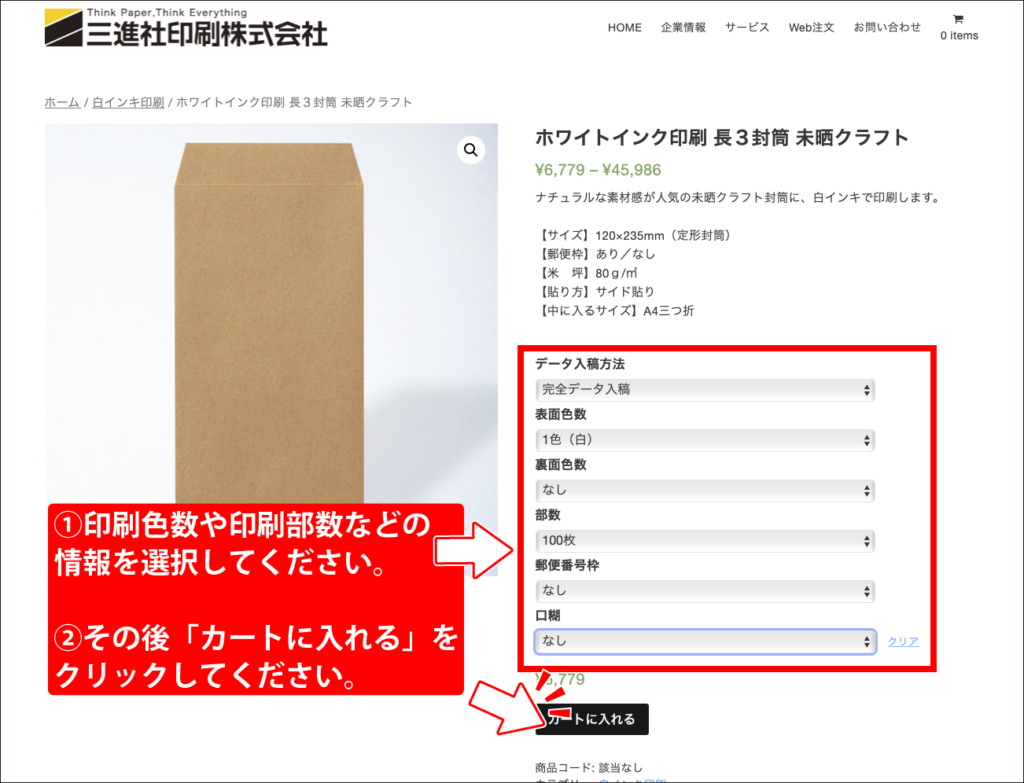Open the データ入稿方法 dropdown

705,390
